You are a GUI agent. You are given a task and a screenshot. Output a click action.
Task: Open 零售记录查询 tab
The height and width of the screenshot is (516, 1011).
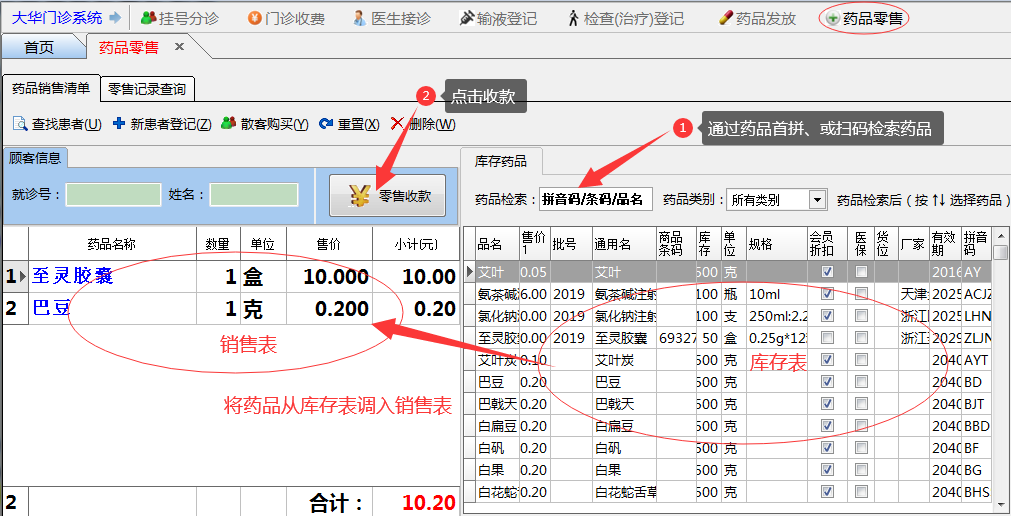click(x=147, y=89)
